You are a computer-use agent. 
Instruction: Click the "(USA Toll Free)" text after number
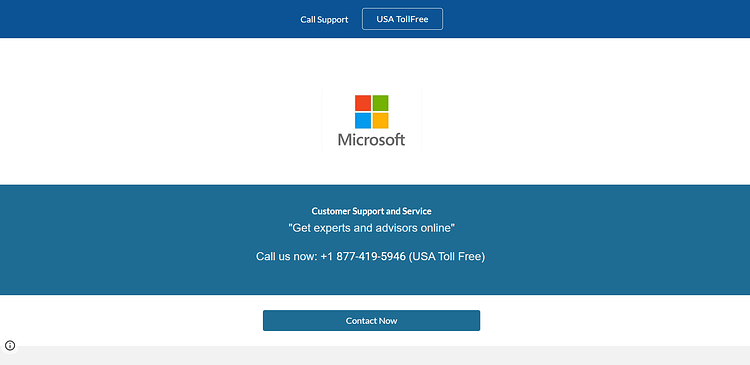click(x=447, y=256)
